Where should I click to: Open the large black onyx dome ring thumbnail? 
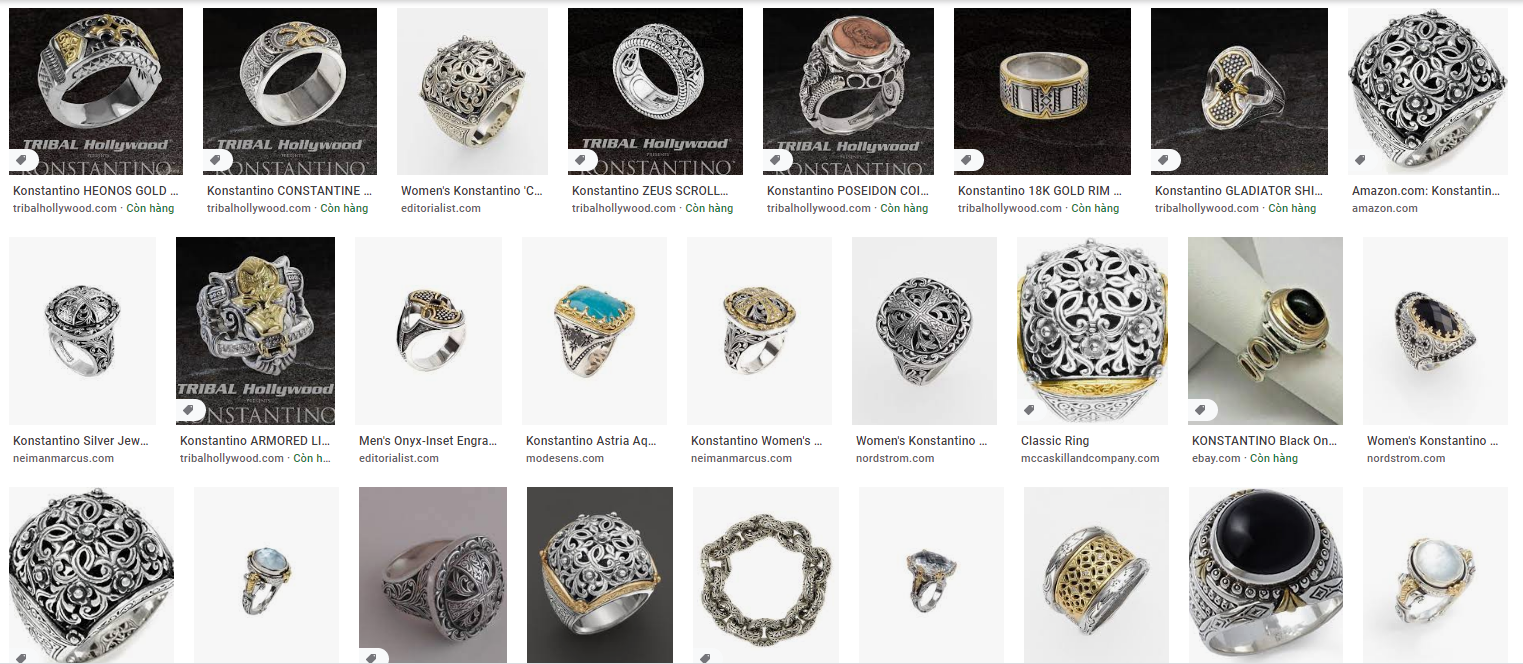[x=1268, y=575]
